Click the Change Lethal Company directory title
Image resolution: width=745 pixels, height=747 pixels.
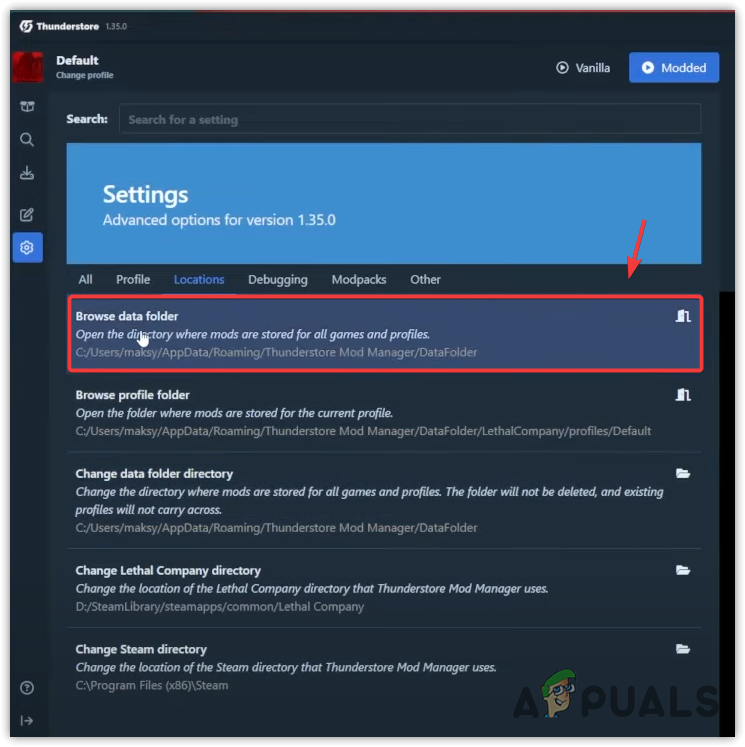coord(168,570)
